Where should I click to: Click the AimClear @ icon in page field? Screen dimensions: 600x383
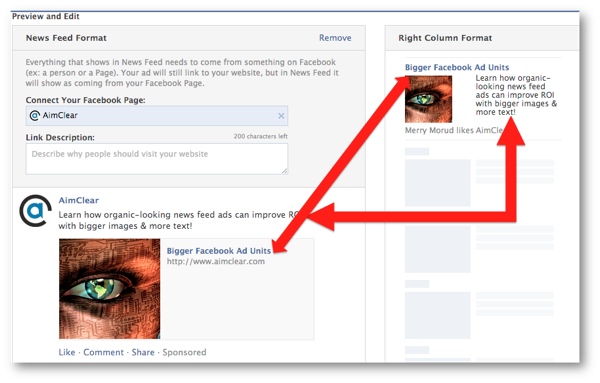(x=34, y=116)
